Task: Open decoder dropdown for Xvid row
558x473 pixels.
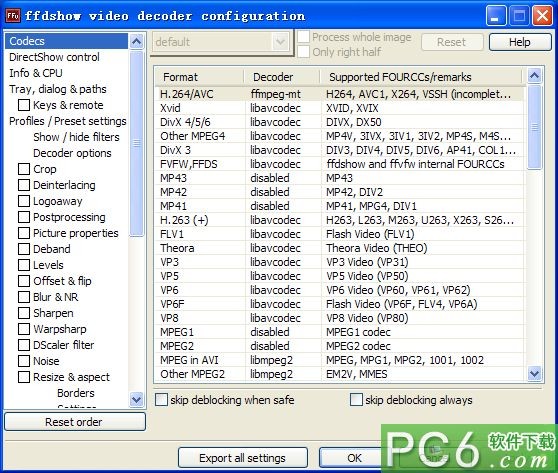Action: pyautogui.click(x=283, y=108)
